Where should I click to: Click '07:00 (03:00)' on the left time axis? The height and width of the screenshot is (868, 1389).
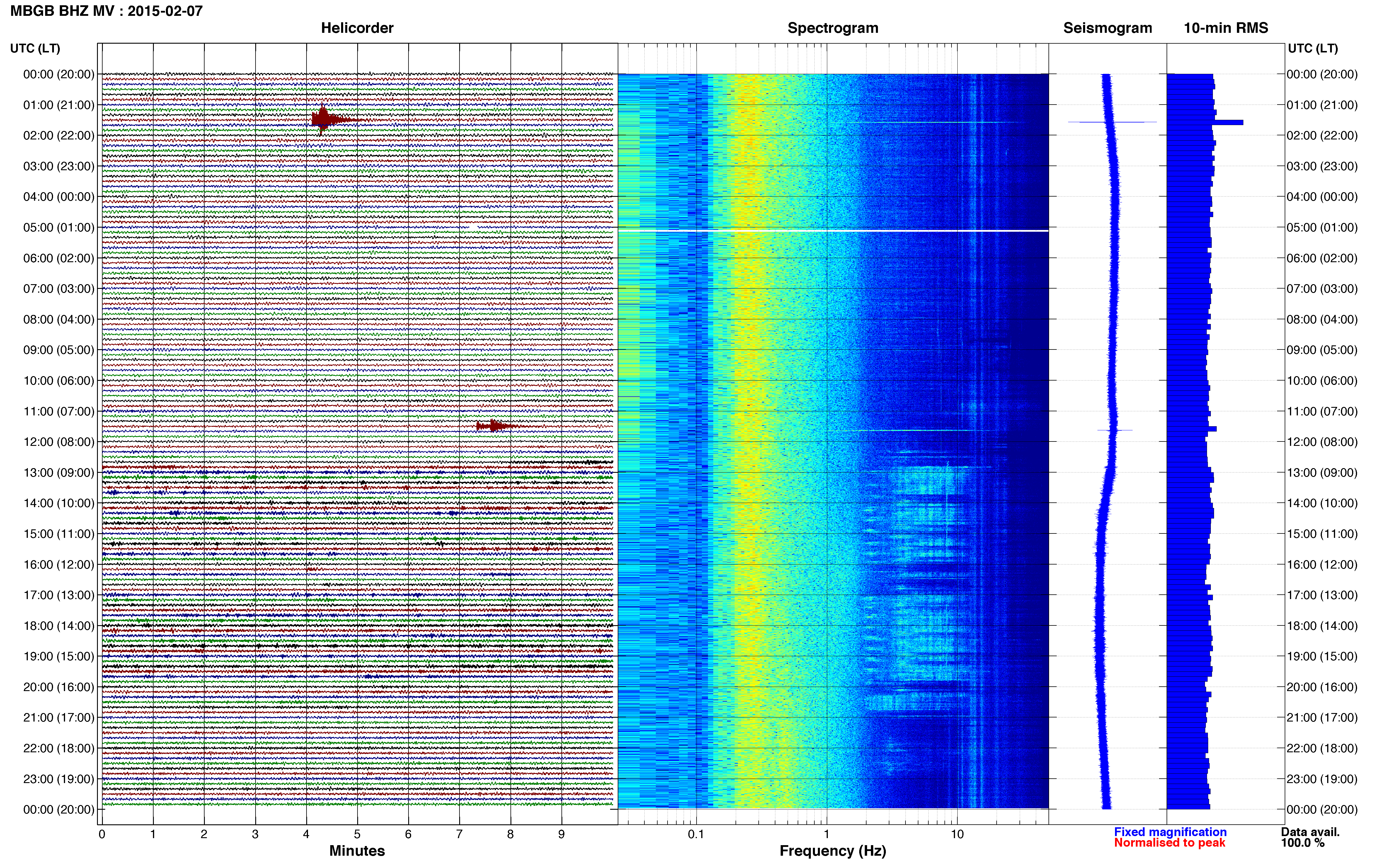click(59, 289)
